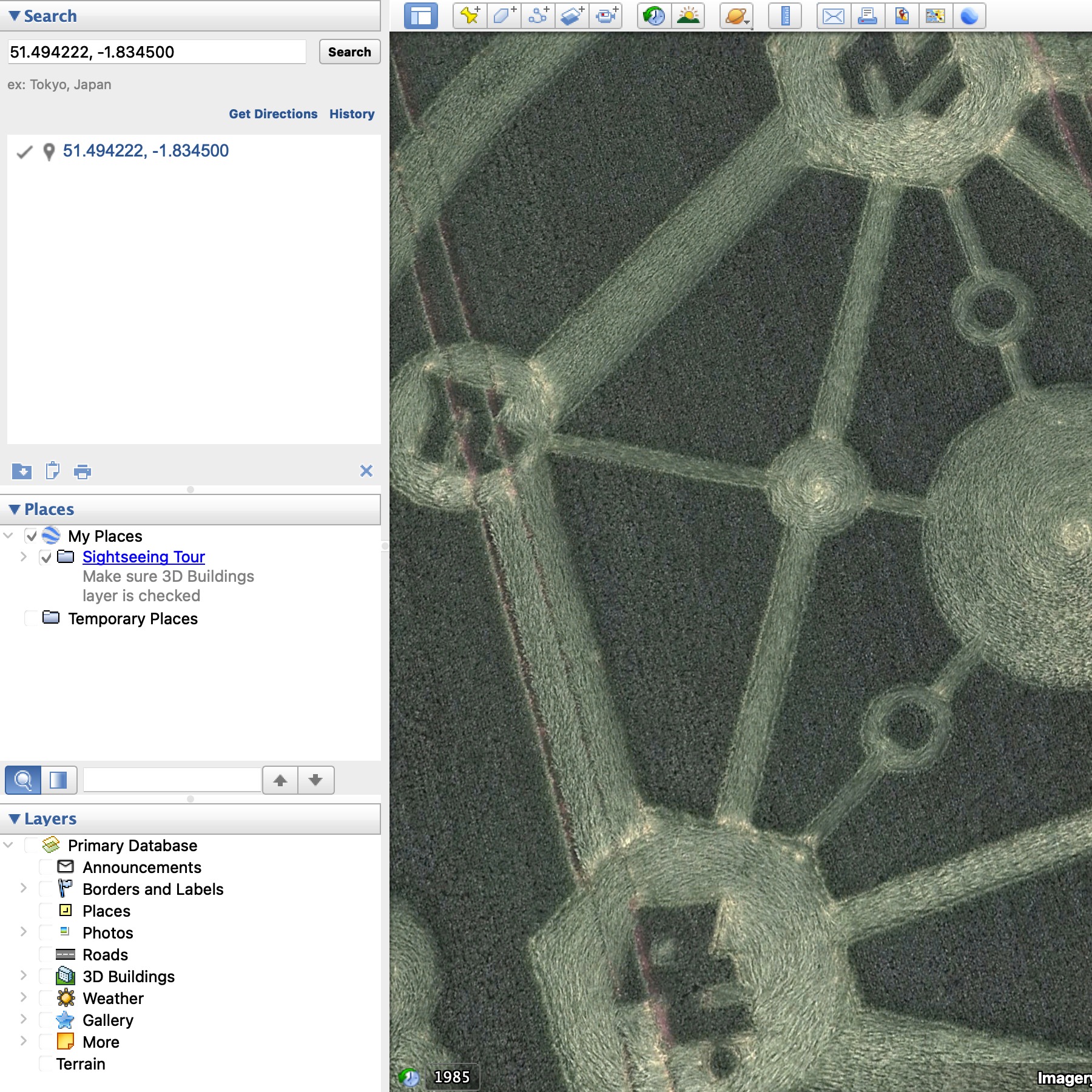Expand the Sightseeing Tour folder
The height and width of the screenshot is (1092, 1092).
pos(24,557)
